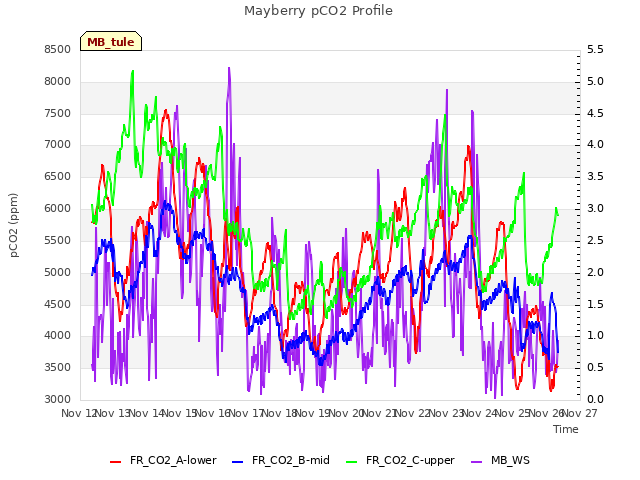Click the Time axis label

coord(566,429)
